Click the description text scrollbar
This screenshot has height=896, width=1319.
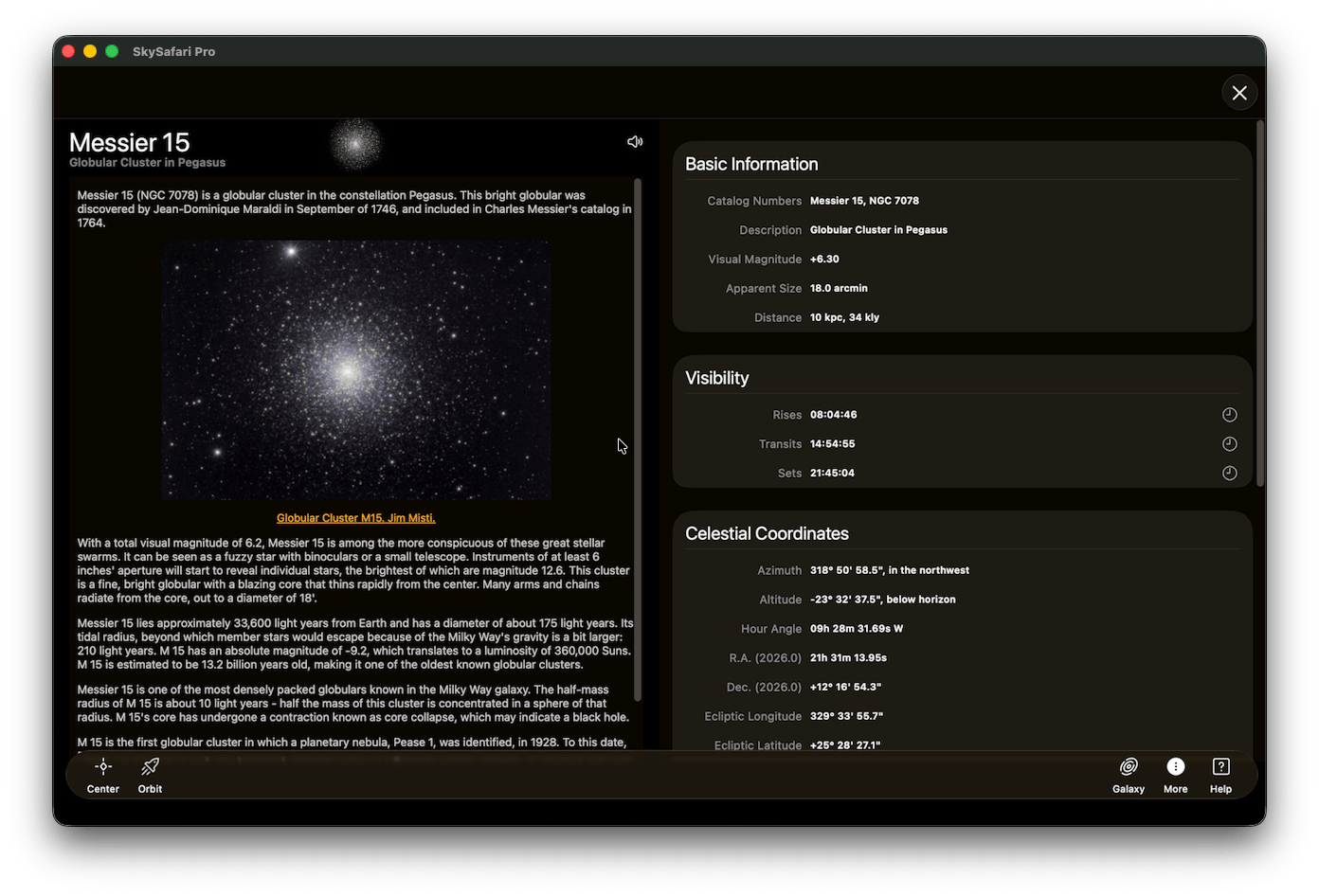tap(638, 439)
